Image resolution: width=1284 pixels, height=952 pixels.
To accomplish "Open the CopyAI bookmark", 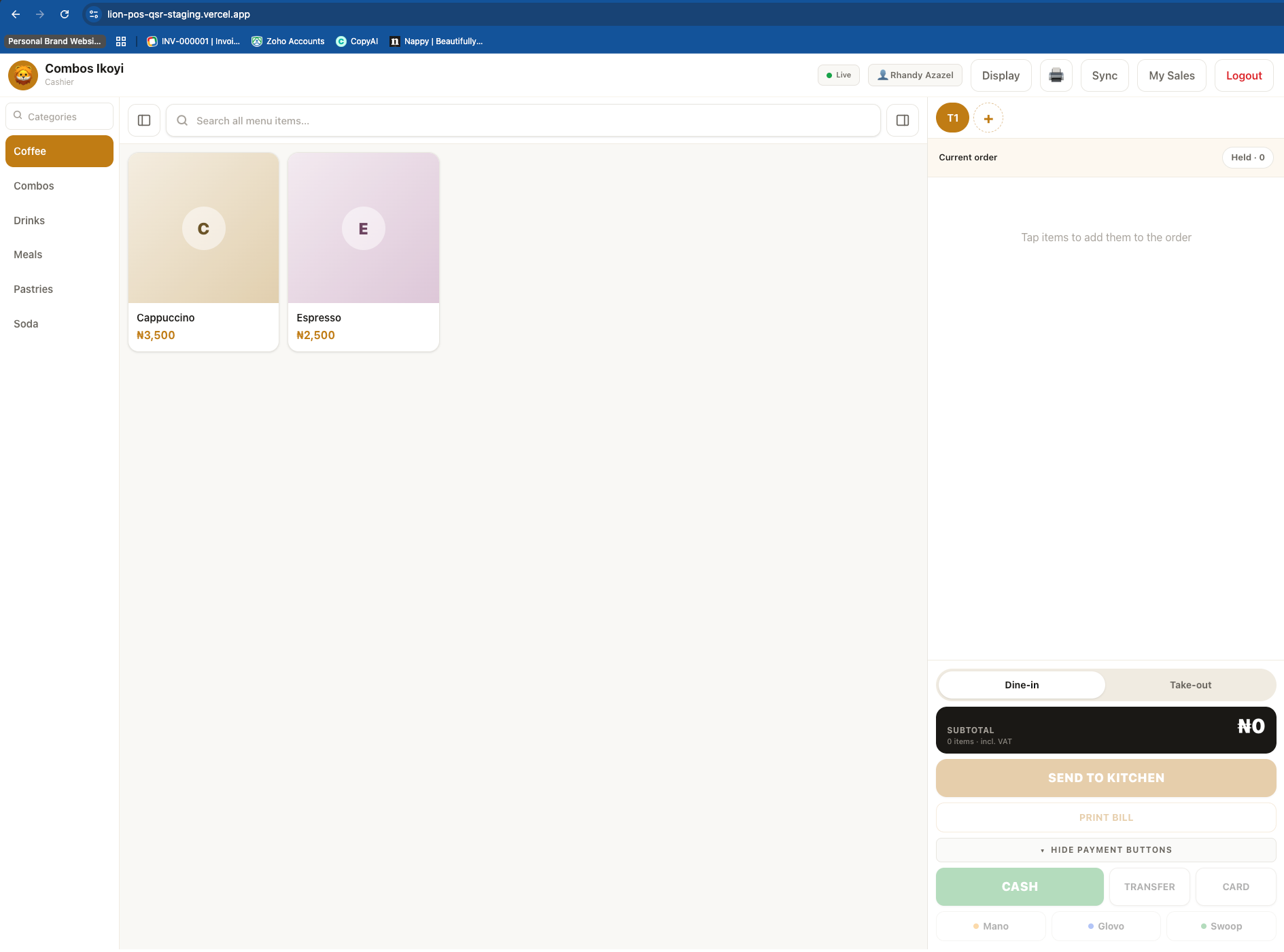I will pos(357,41).
